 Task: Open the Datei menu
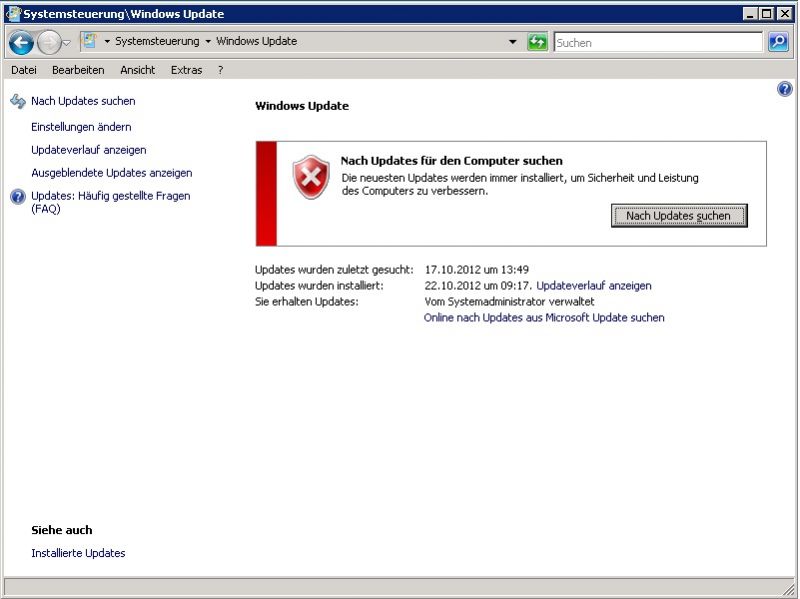tap(24, 70)
